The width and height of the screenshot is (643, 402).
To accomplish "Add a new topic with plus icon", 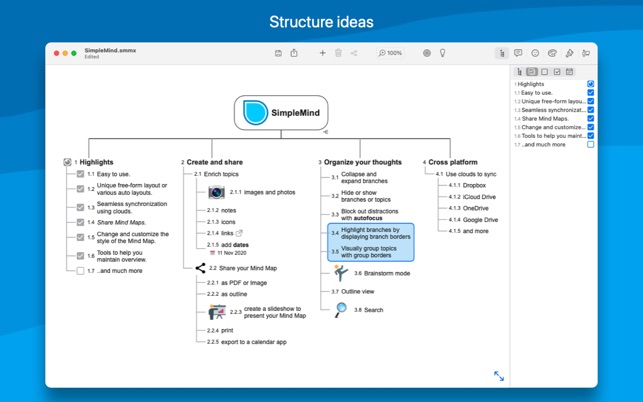I will click(323, 53).
